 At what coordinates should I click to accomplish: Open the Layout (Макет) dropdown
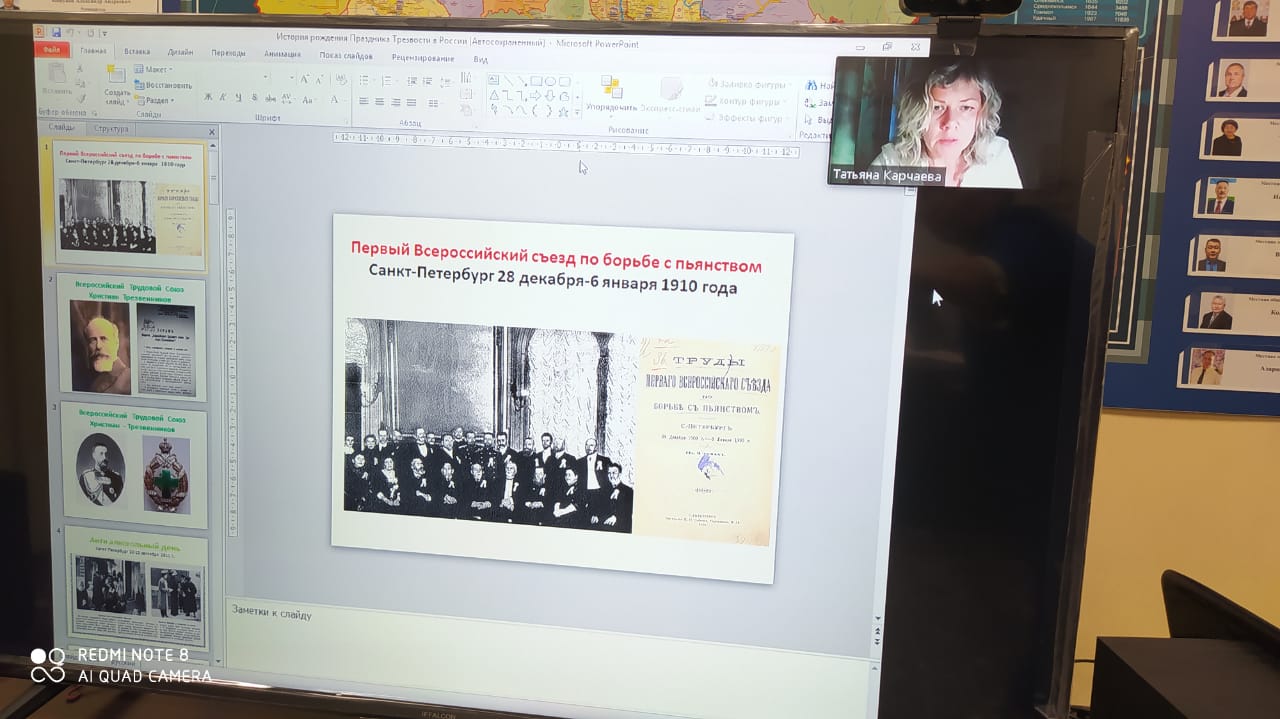(155, 70)
